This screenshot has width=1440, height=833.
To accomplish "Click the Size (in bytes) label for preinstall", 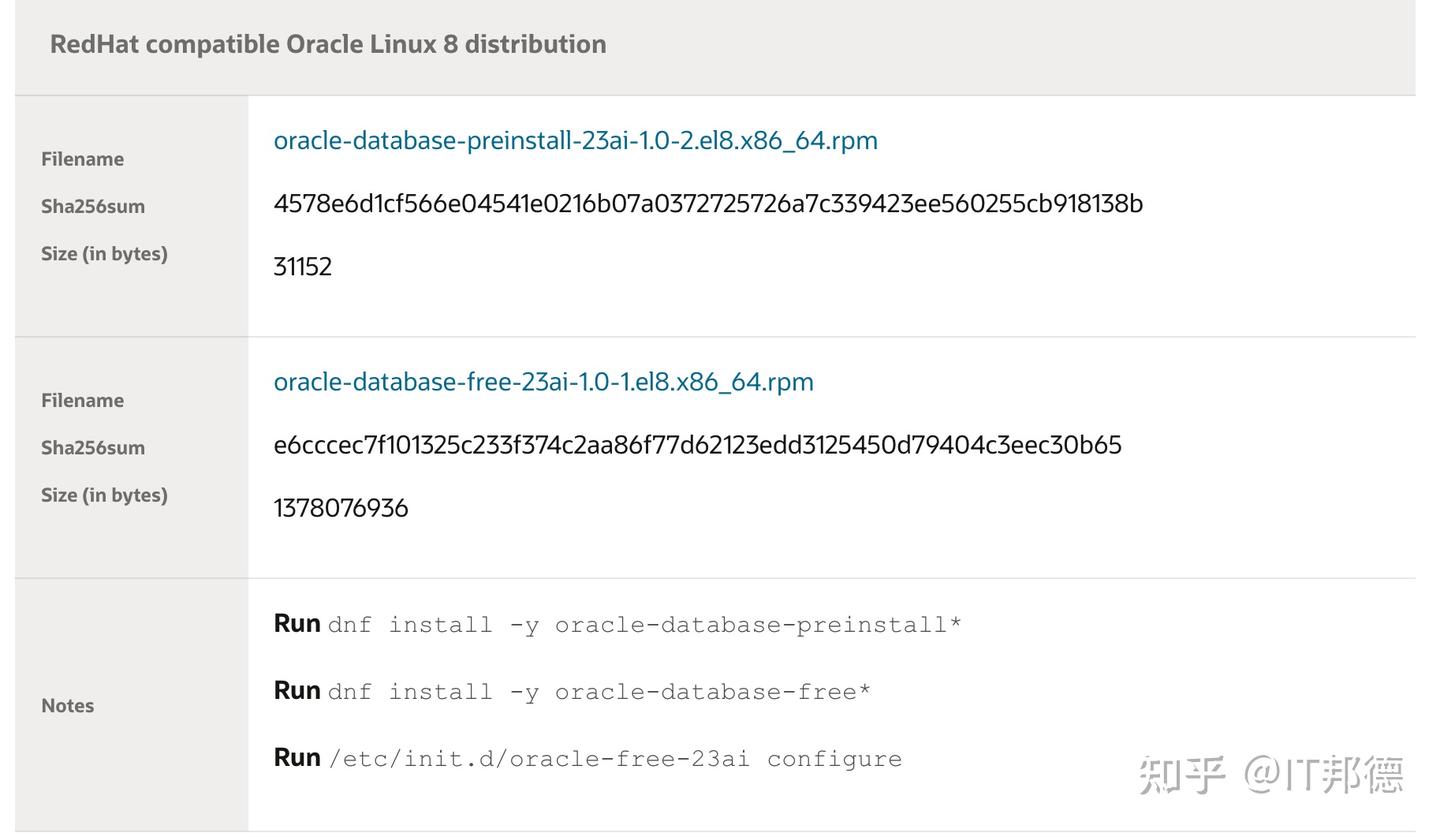I will click(104, 254).
